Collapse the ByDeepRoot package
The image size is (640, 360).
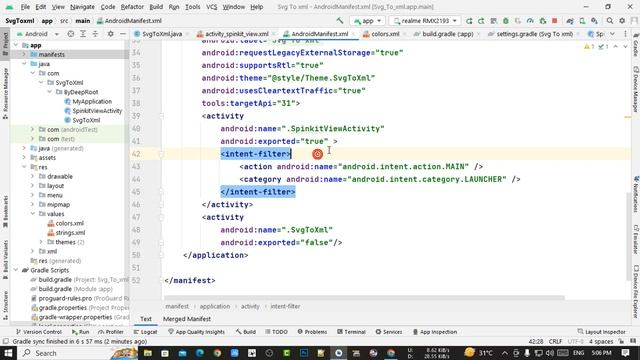click(49, 92)
